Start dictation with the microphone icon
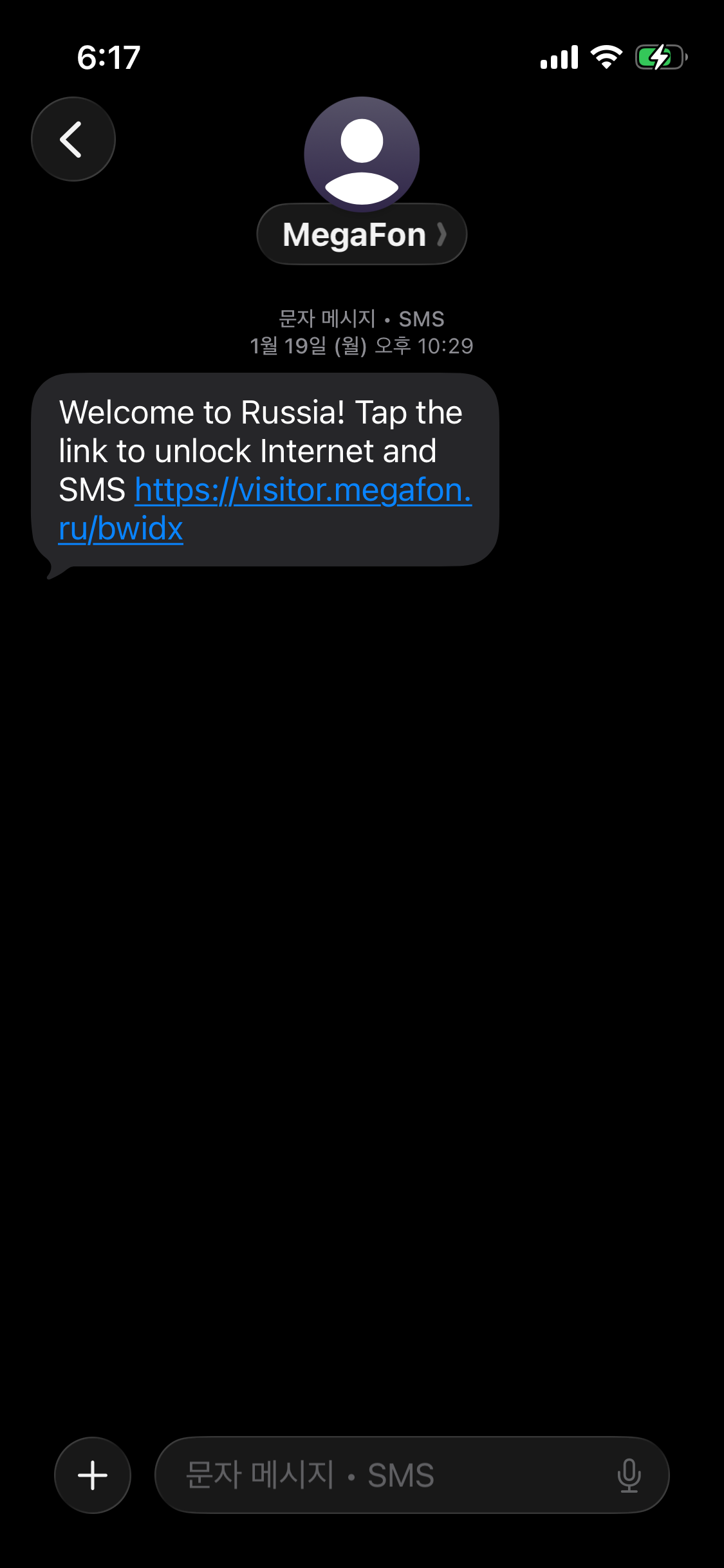Screen dimensions: 724x1568 coord(629,1475)
